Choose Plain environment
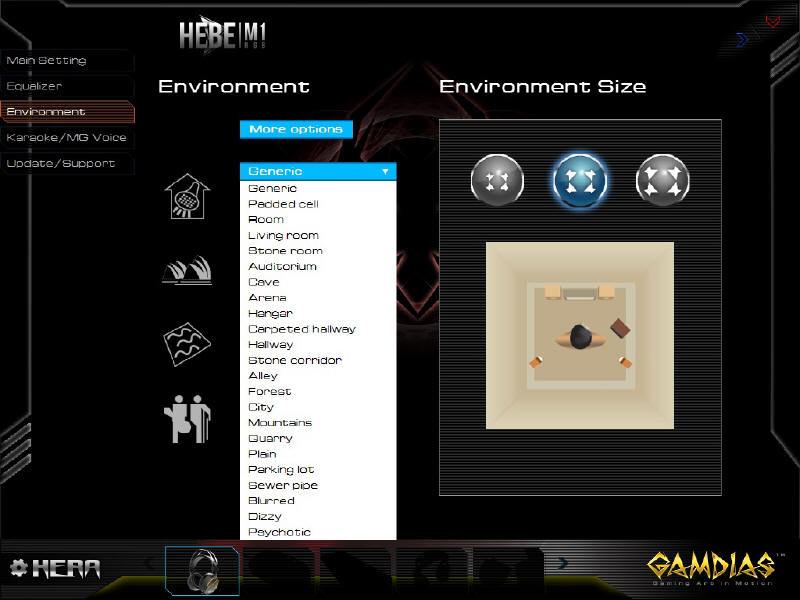800x600 pixels. [318, 454]
